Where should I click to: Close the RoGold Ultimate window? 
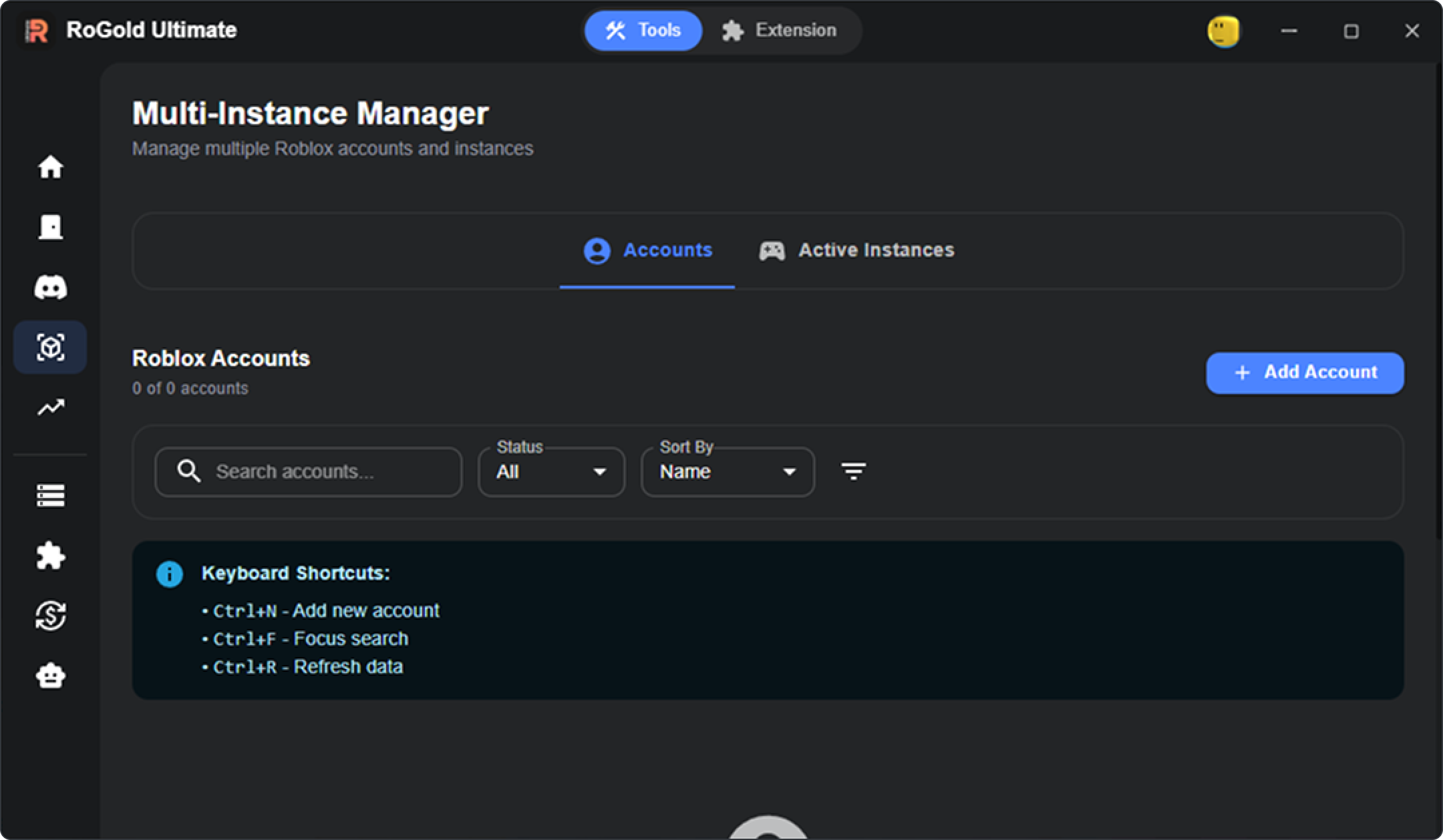[1412, 31]
